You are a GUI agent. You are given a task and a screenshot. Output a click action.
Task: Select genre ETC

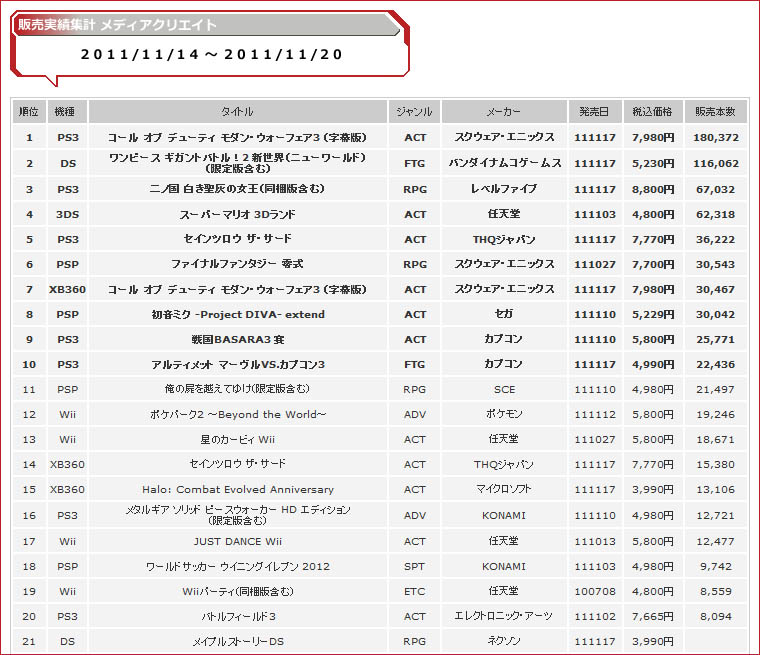coord(414,592)
